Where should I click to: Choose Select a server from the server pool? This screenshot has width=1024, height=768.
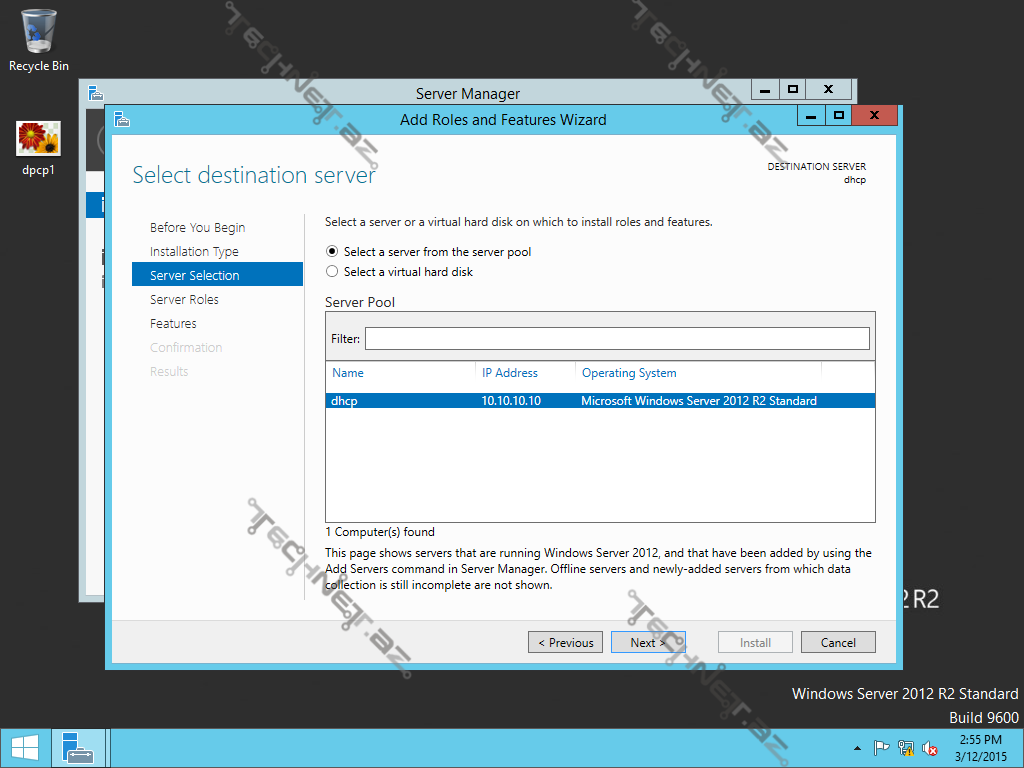[x=333, y=252]
